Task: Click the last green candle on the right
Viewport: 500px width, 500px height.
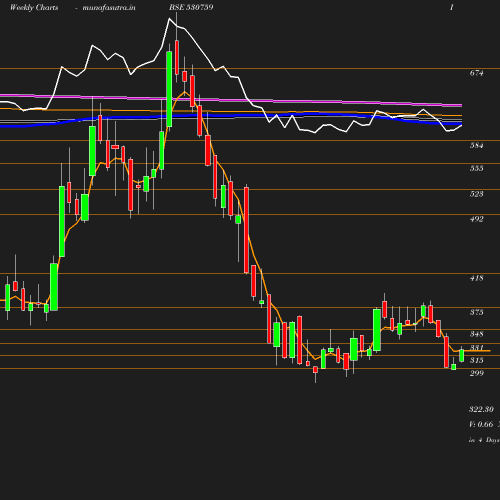Action: click(x=462, y=355)
